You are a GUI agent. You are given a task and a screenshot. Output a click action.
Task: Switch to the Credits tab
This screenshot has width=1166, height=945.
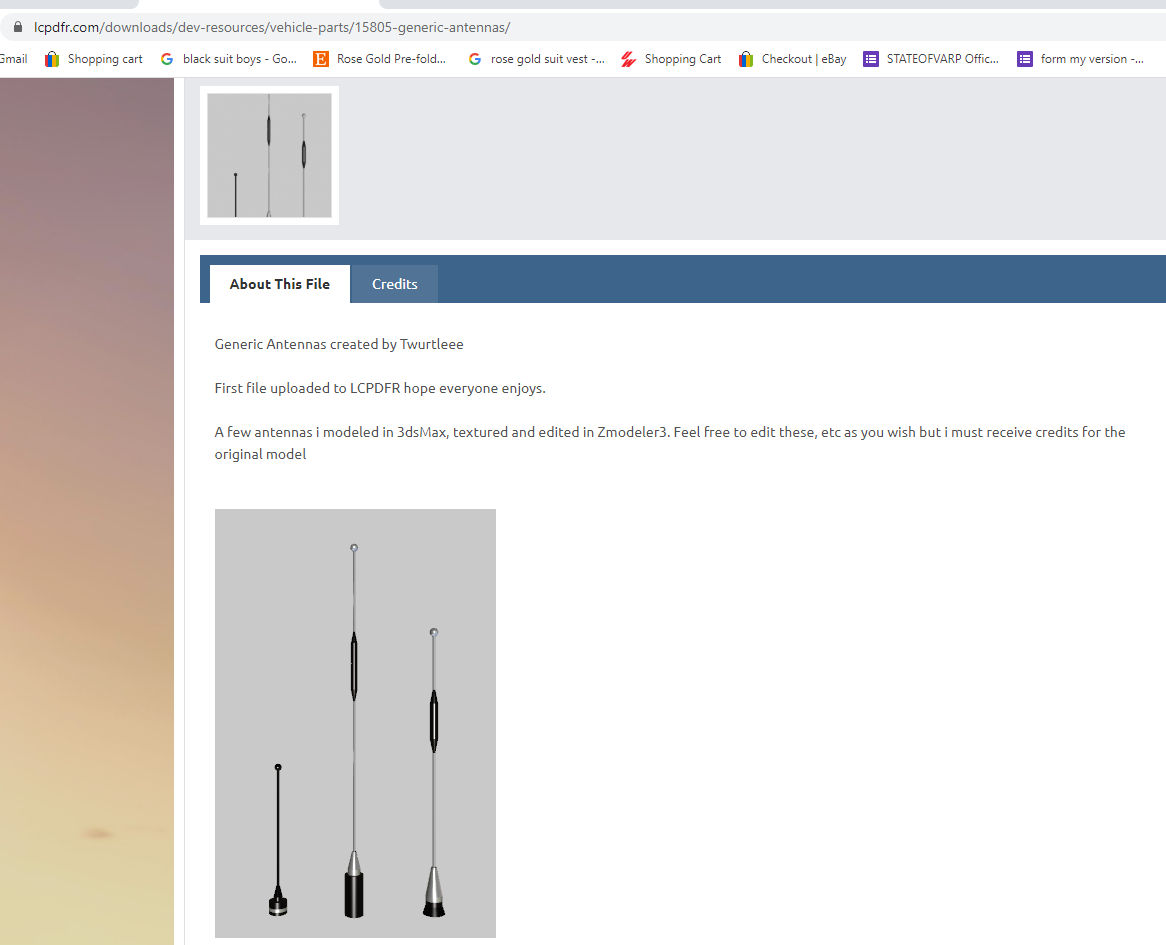point(395,284)
